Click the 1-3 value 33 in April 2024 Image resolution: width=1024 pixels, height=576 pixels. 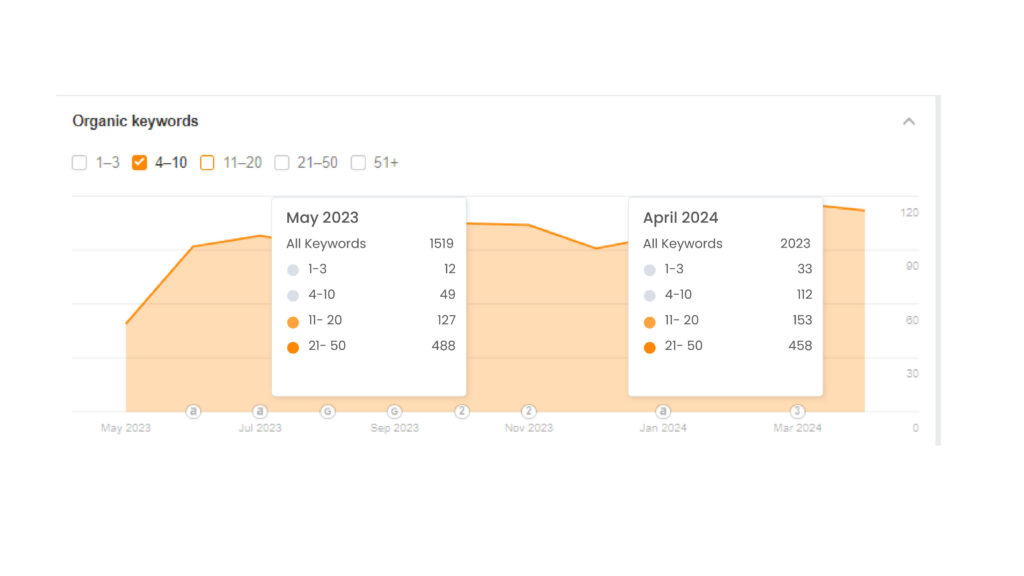805,269
